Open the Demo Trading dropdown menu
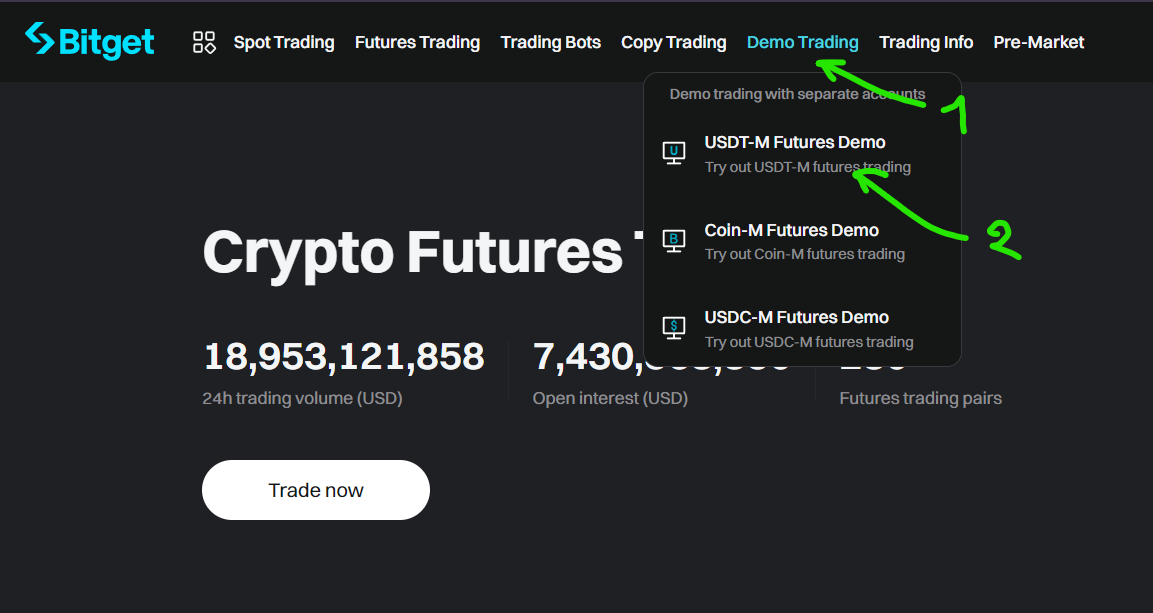Screen dimensions: 1153x613 (x=802, y=41)
